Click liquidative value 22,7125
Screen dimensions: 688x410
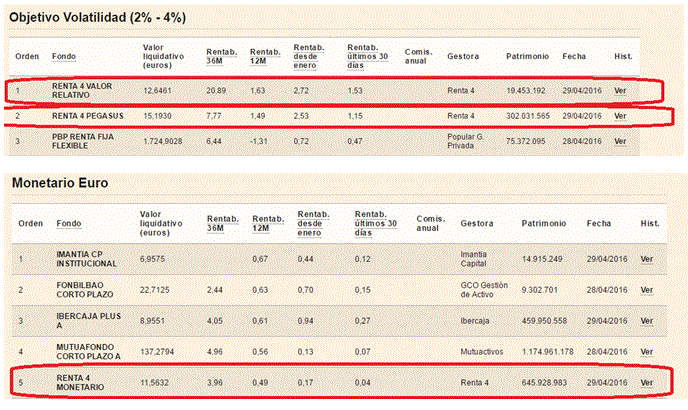[x=154, y=290]
